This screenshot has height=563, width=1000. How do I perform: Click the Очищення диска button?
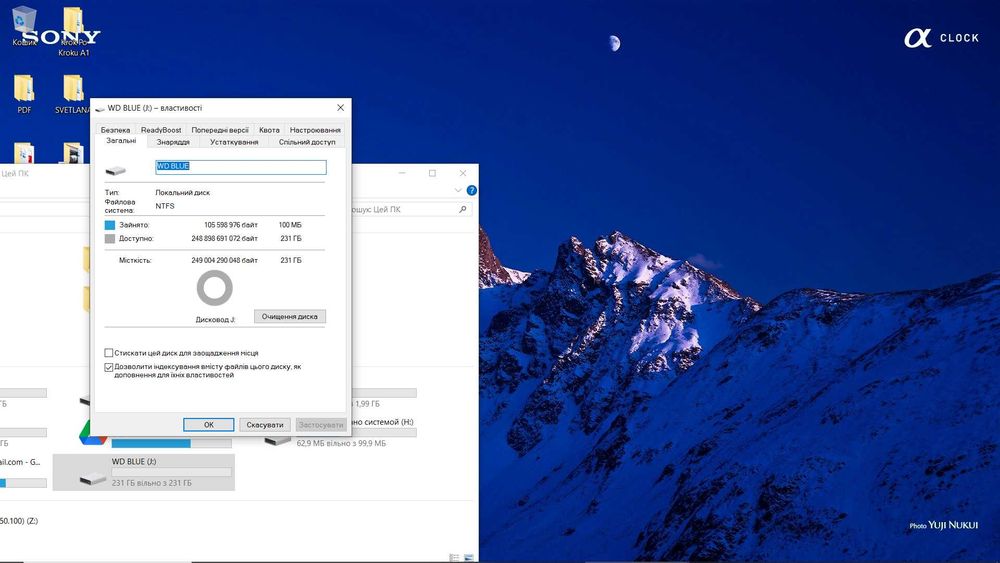click(290, 316)
